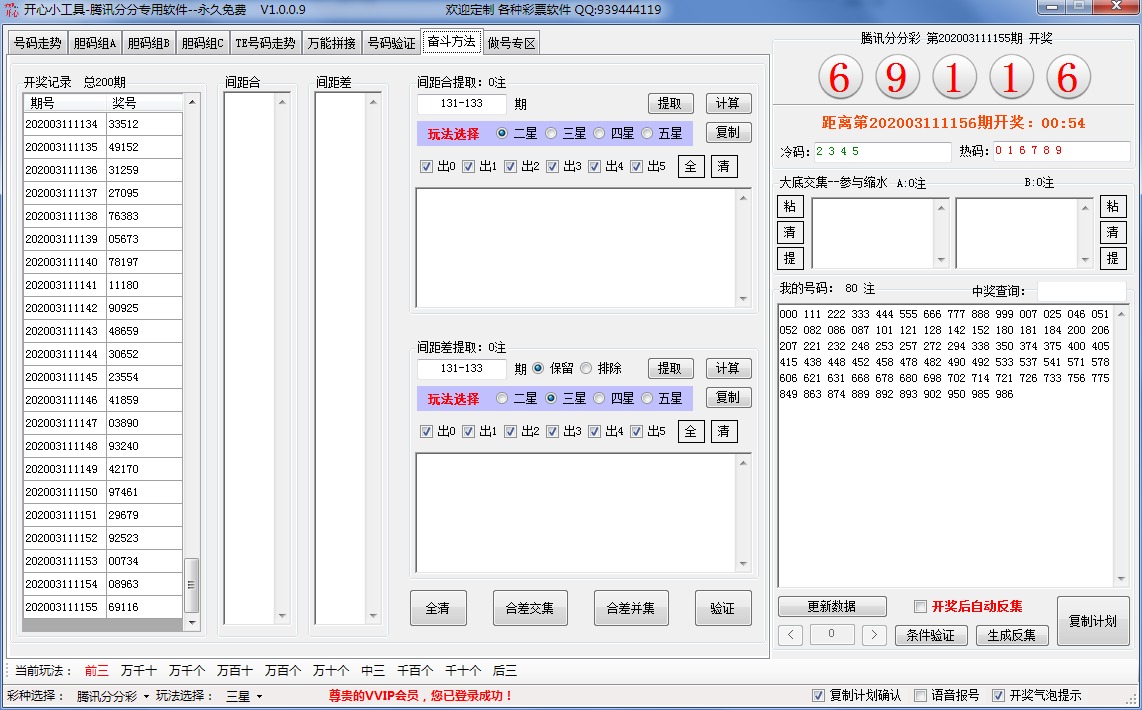Click the left 清 clear button for group A
This screenshot has width=1142, height=710.
(x=790, y=232)
